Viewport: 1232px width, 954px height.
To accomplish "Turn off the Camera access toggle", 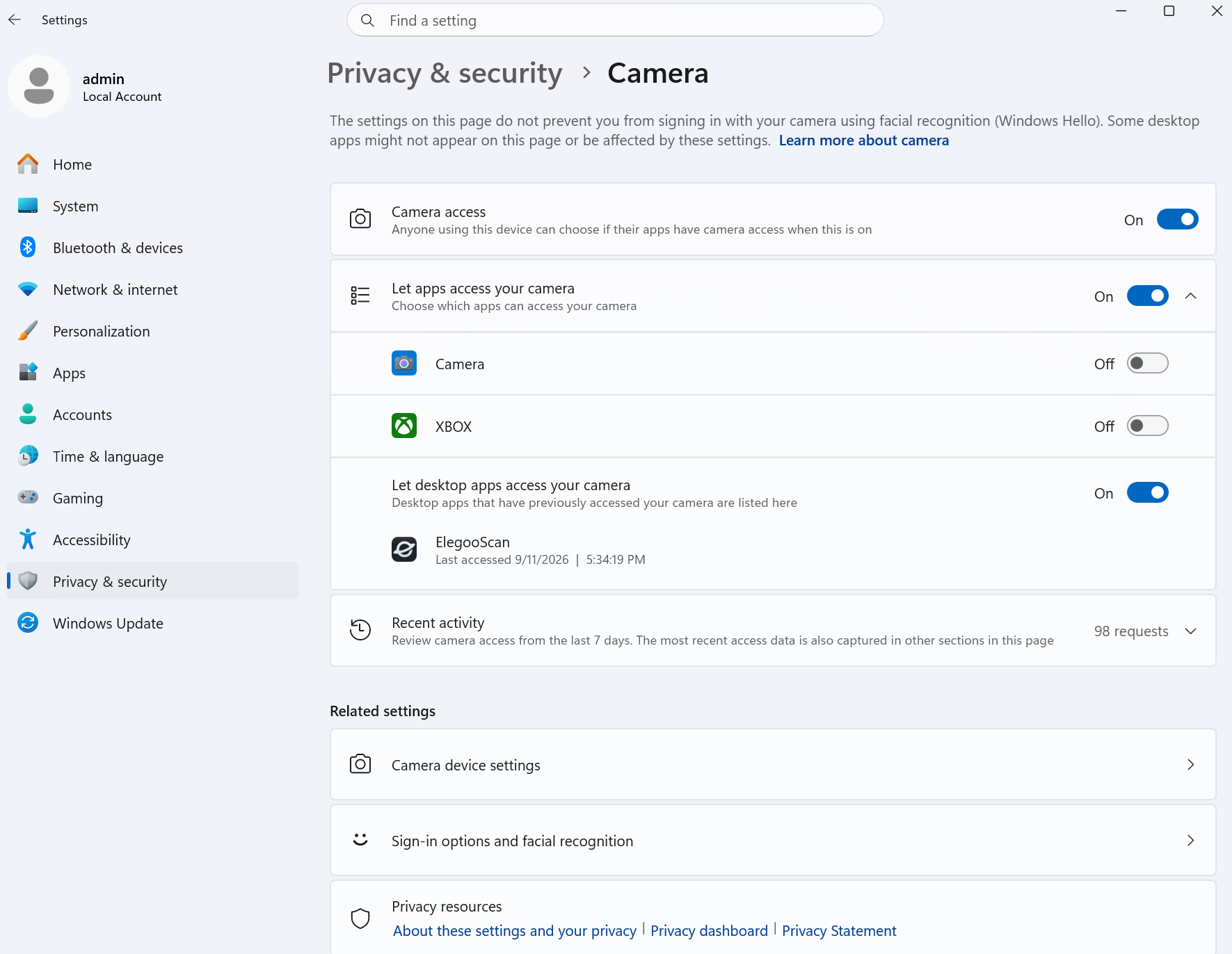I will click(x=1177, y=220).
